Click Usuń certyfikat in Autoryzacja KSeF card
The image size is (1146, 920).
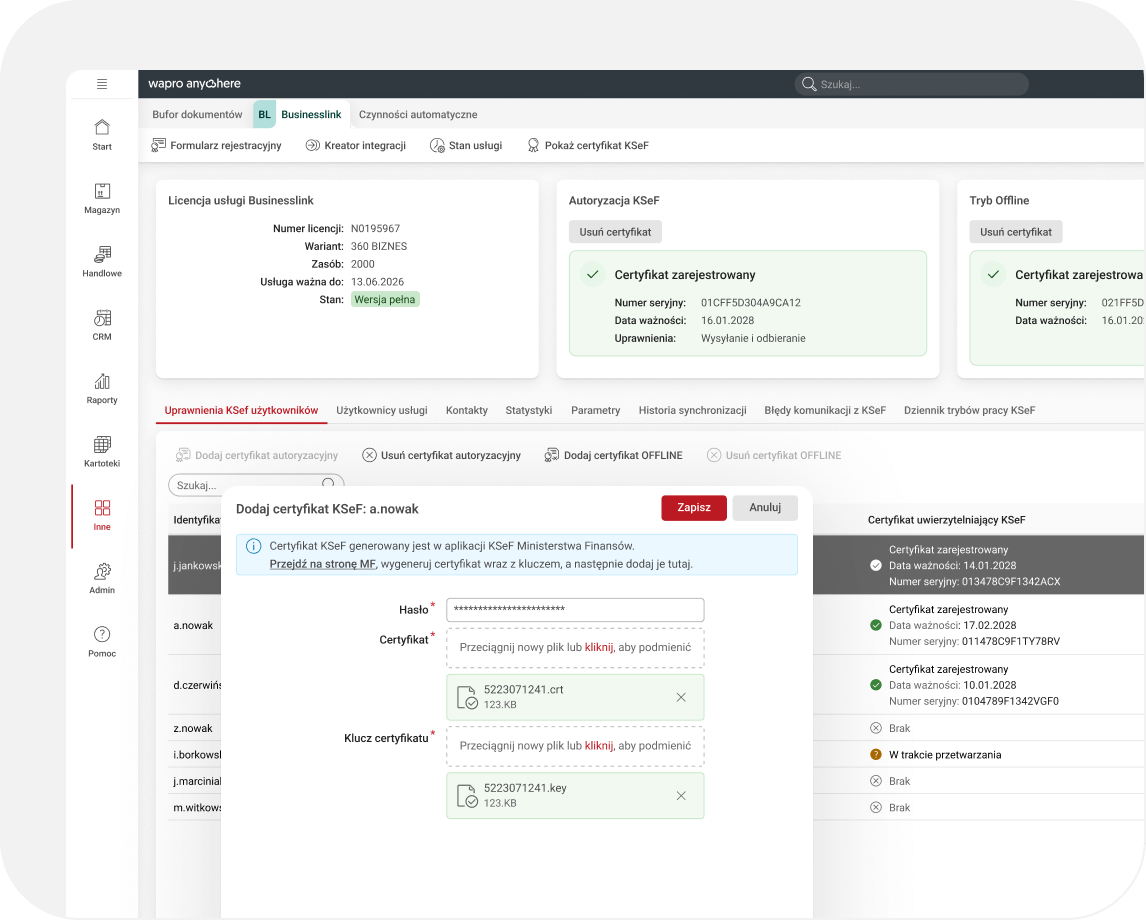pos(615,232)
